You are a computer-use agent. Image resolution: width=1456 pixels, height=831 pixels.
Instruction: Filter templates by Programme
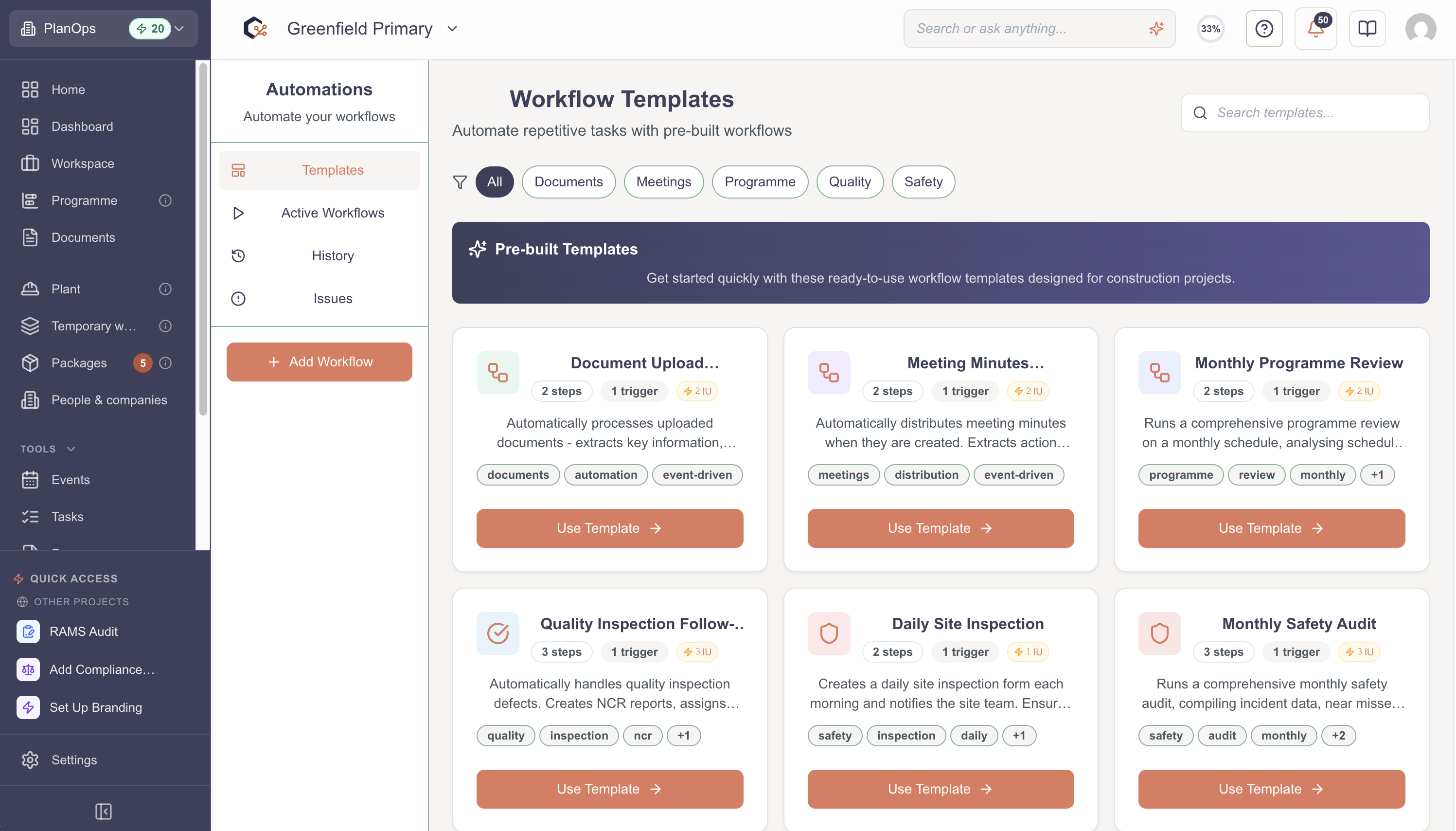point(760,182)
